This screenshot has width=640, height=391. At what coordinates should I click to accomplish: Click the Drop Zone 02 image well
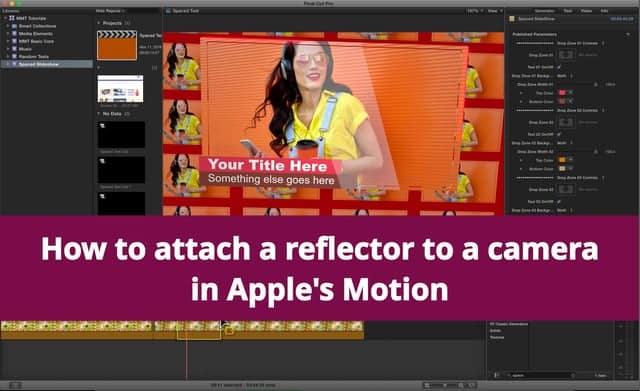click(x=566, y=122)
